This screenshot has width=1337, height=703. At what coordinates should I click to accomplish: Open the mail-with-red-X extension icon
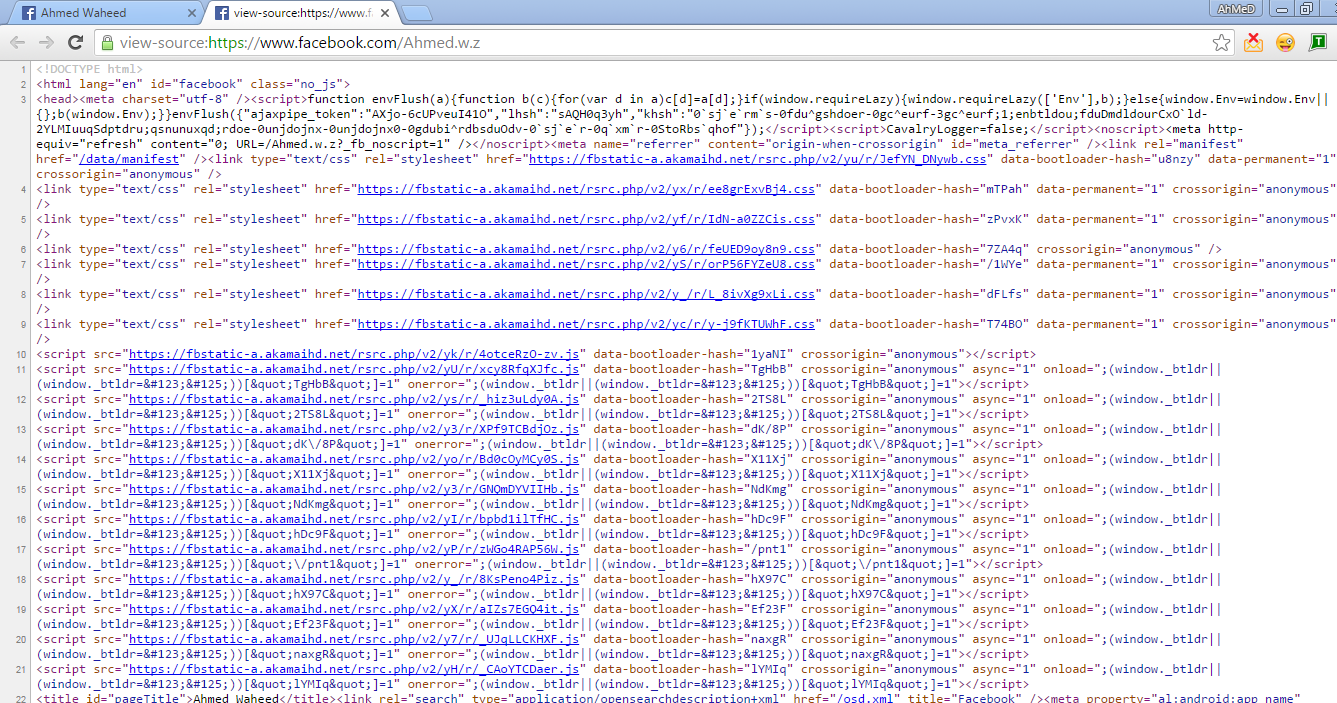click(1253, 43)
